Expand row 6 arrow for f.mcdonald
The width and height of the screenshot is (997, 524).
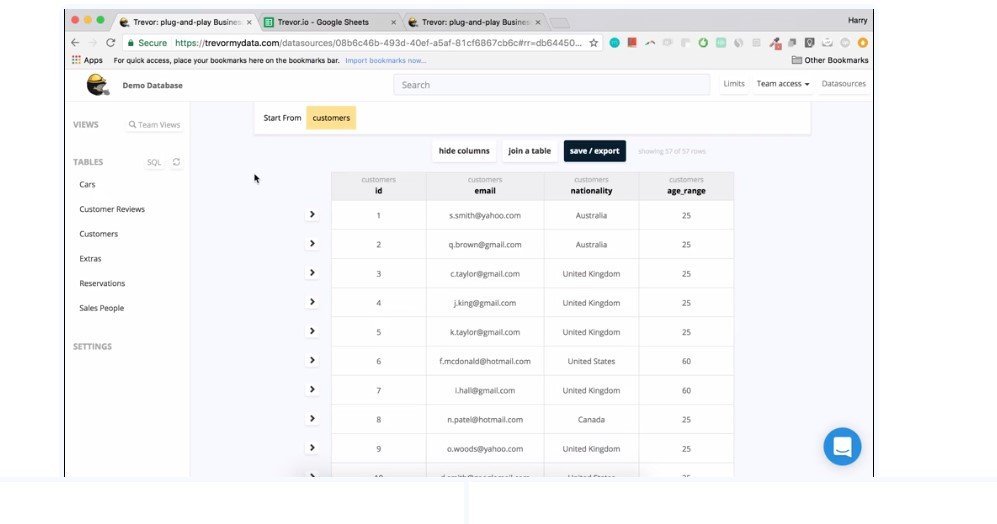pyautogui.click(x=312, y=361)
